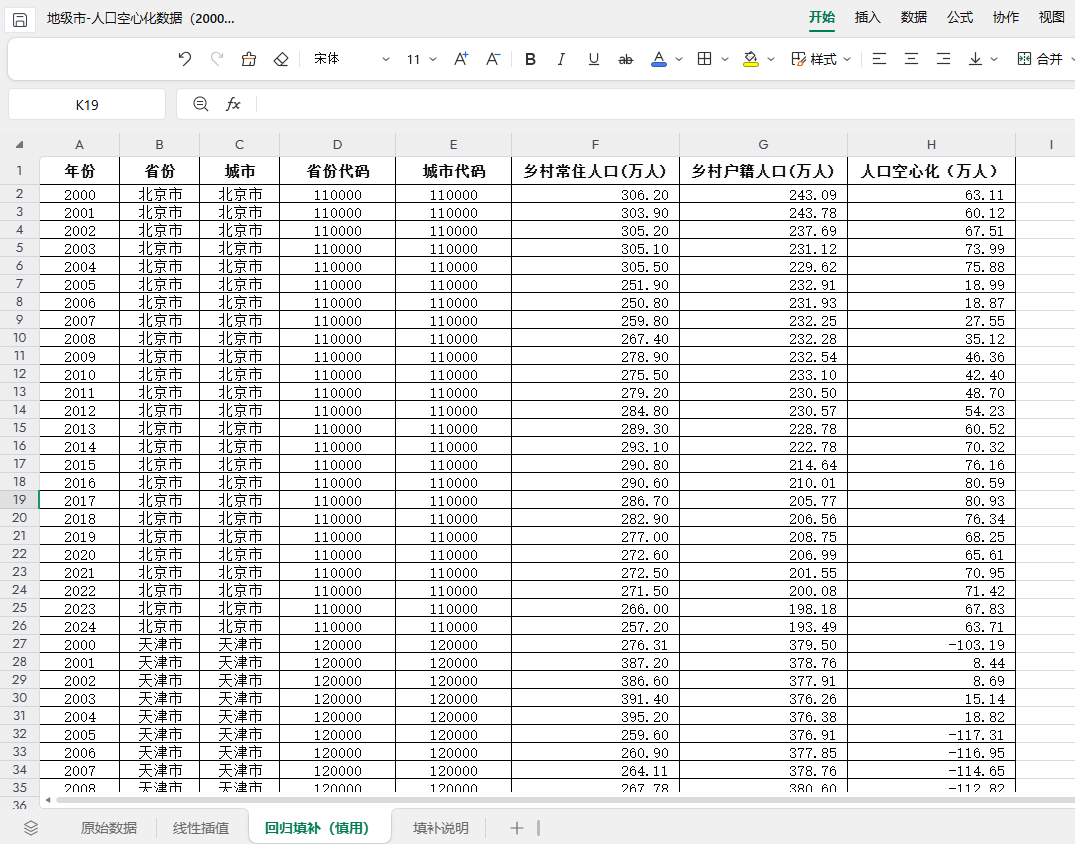Viewport: 1075px width, 844px height.
Task: Activate the format painter icon
Action: 249,59
